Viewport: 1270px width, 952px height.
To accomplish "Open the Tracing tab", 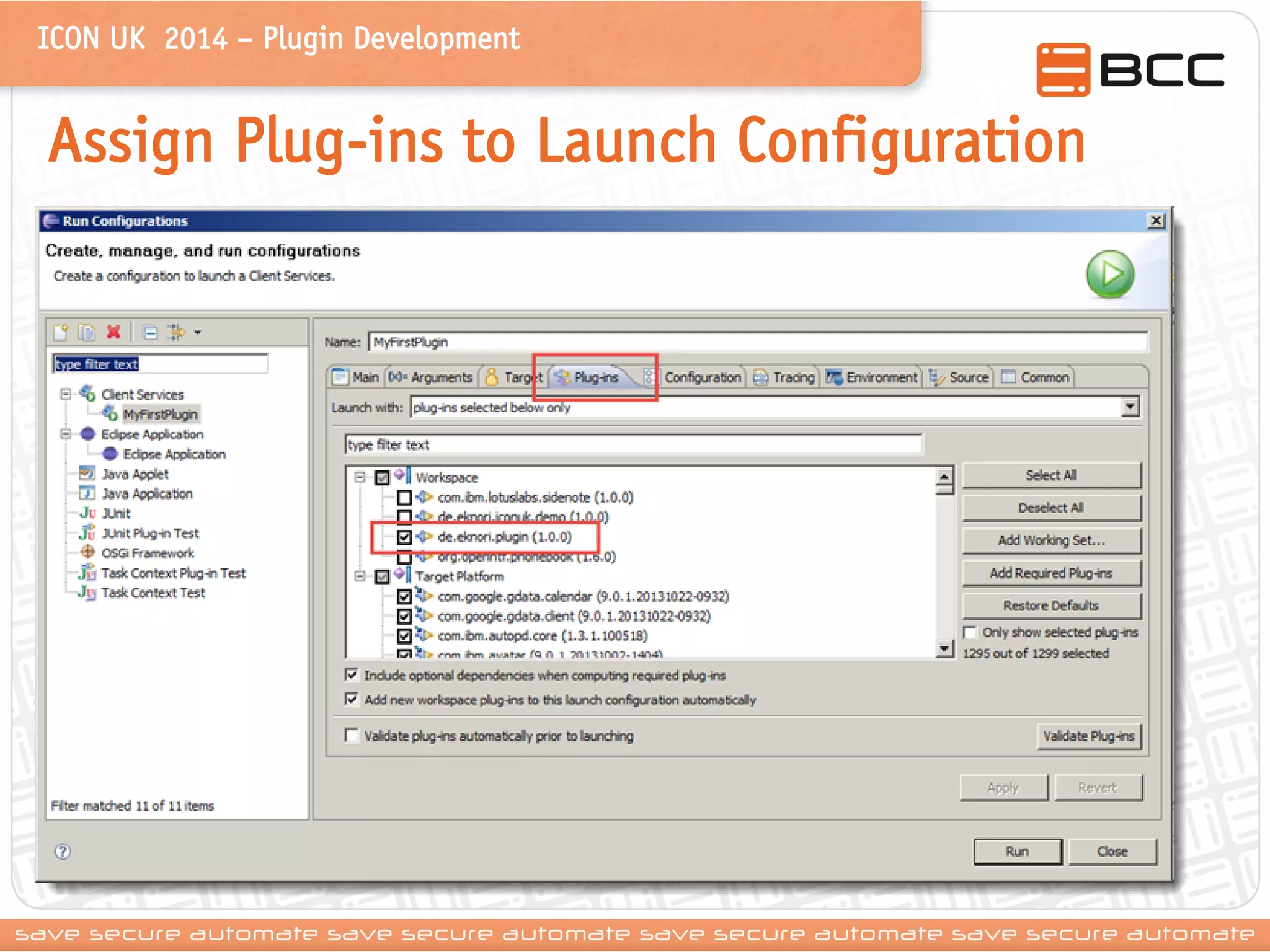I will [x=784, y=377].
